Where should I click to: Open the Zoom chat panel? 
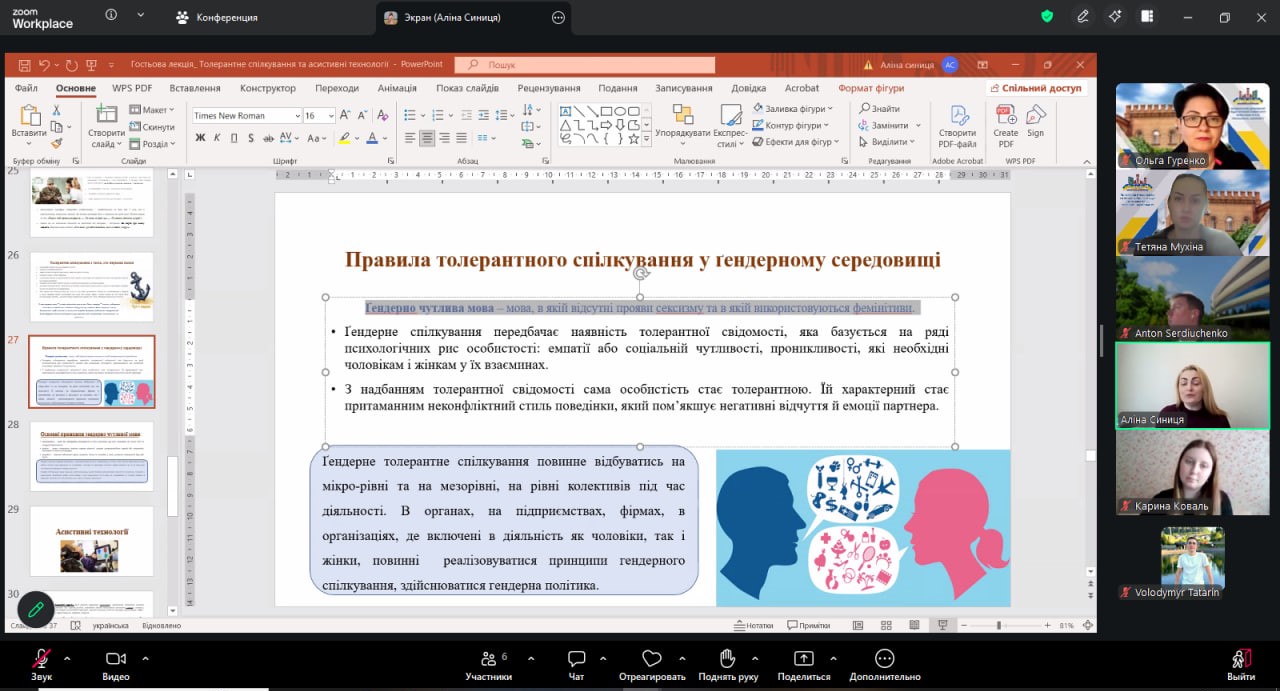coord(576,659)
